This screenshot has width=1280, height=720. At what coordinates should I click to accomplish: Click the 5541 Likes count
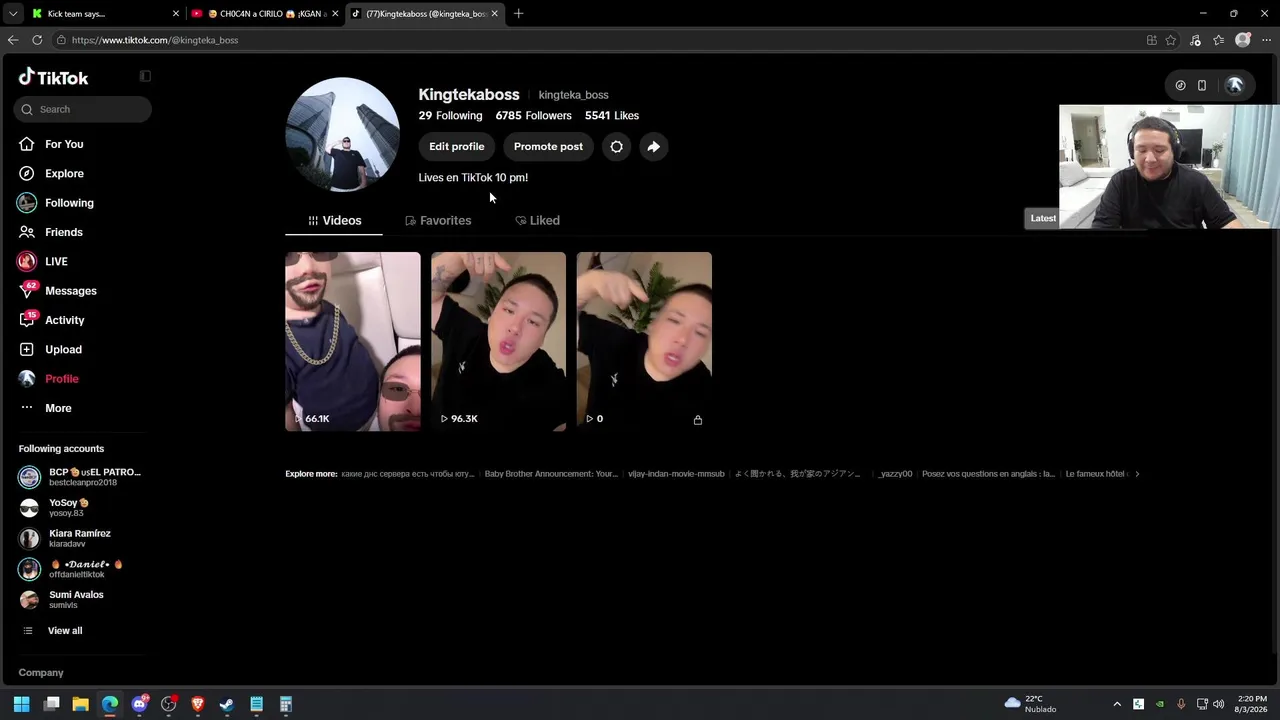[612, 116]
